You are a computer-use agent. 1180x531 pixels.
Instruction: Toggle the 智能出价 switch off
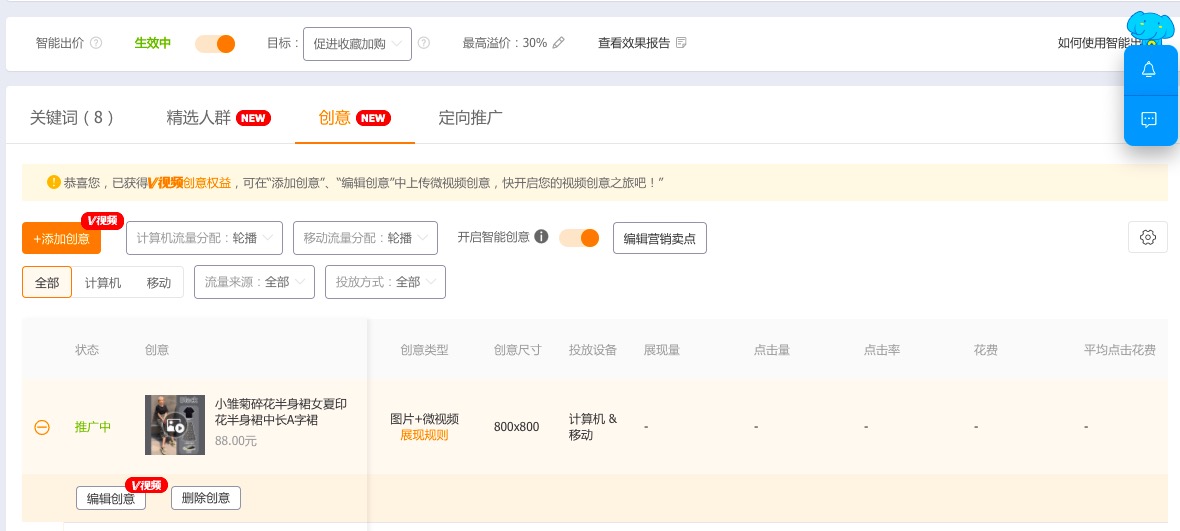click(x=215, y=43)
